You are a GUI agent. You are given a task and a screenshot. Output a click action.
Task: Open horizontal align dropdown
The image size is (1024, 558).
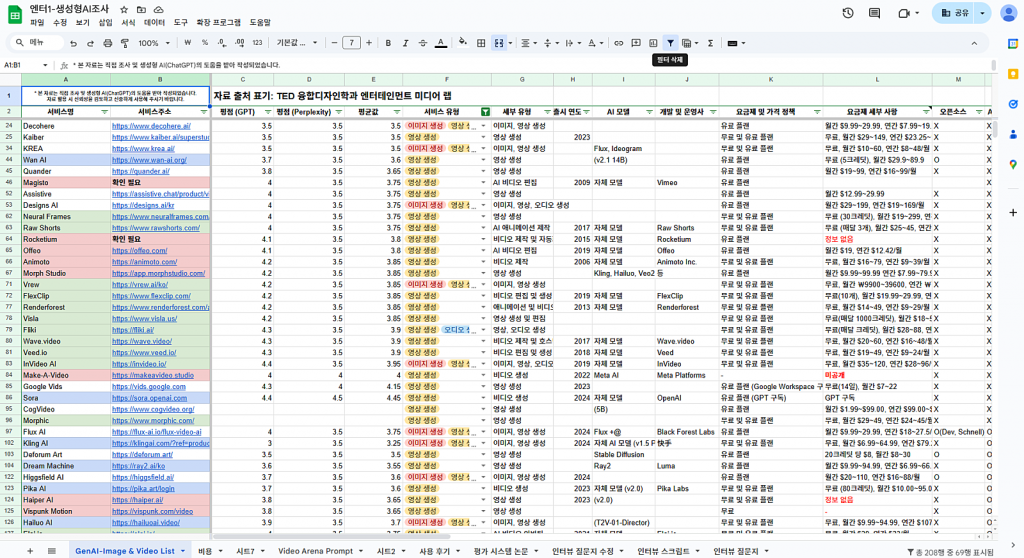(528, 43)
